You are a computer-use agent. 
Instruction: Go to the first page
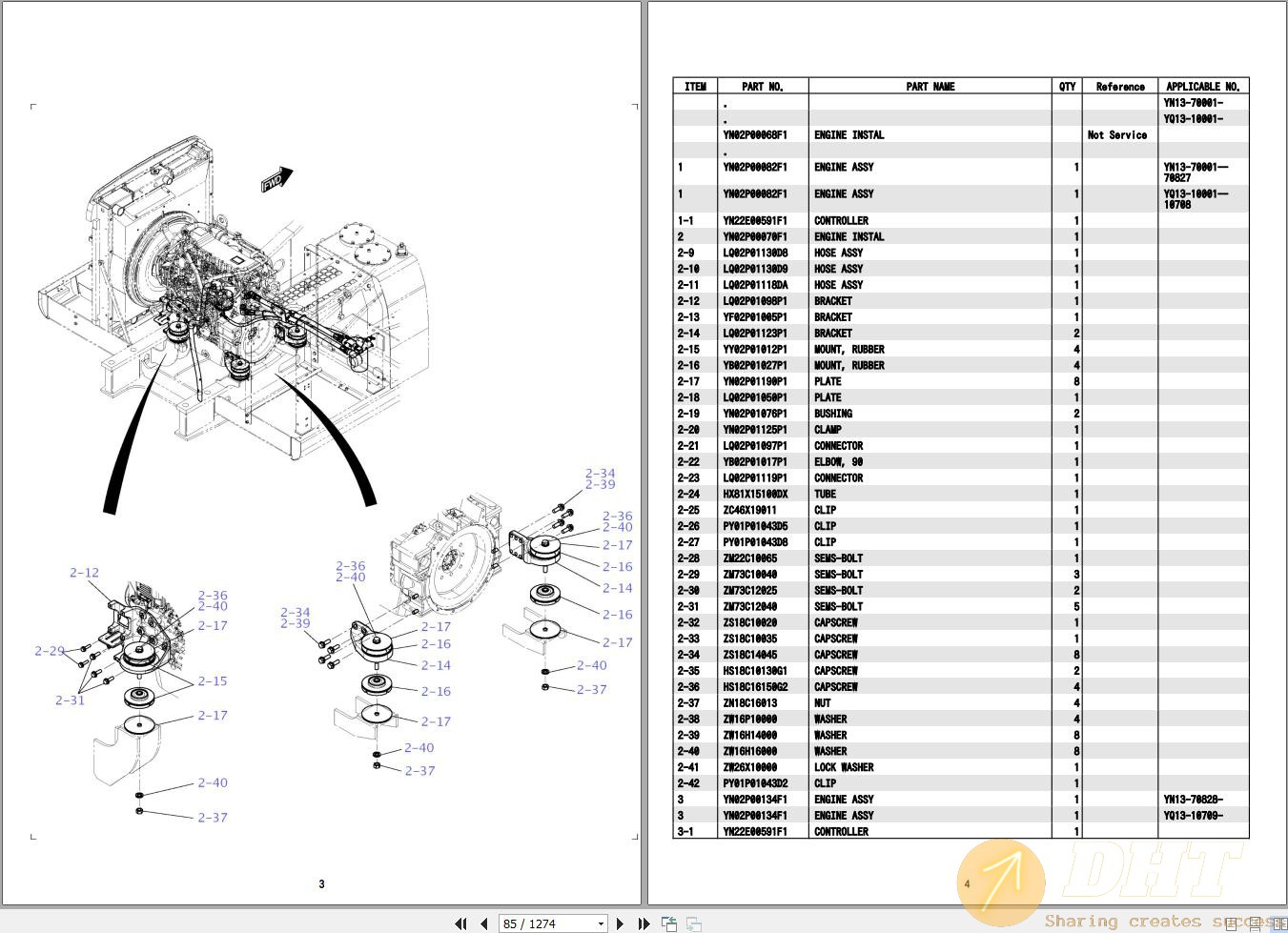coord(461,923)
